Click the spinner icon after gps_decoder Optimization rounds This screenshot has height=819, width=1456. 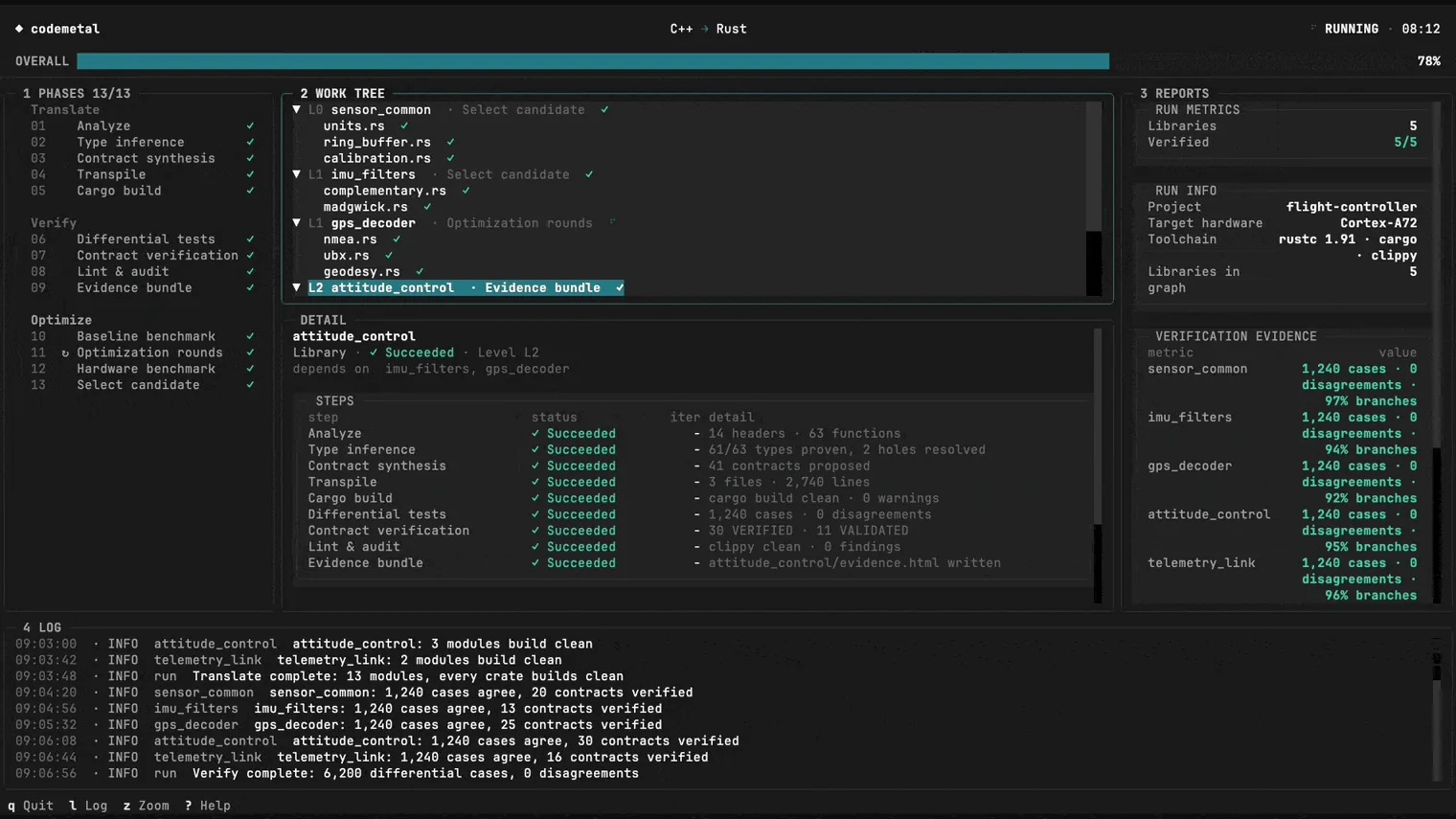(x=612, y=223)
